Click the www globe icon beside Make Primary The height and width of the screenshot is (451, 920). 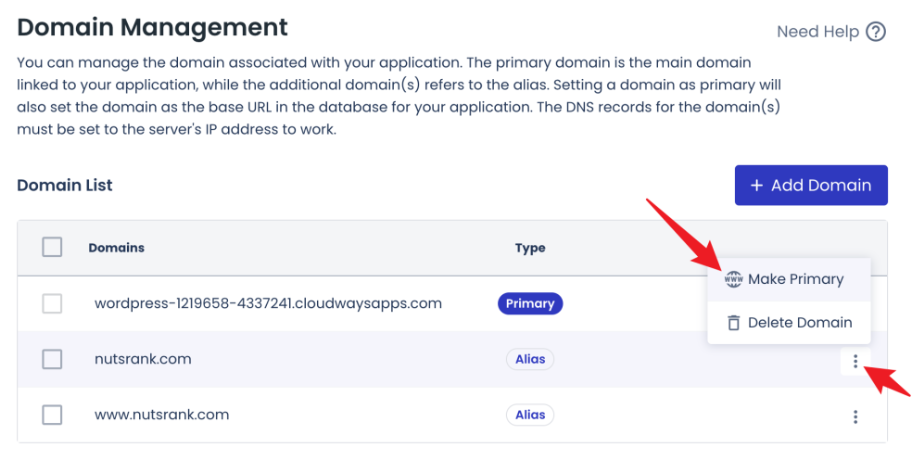point(733,279)
